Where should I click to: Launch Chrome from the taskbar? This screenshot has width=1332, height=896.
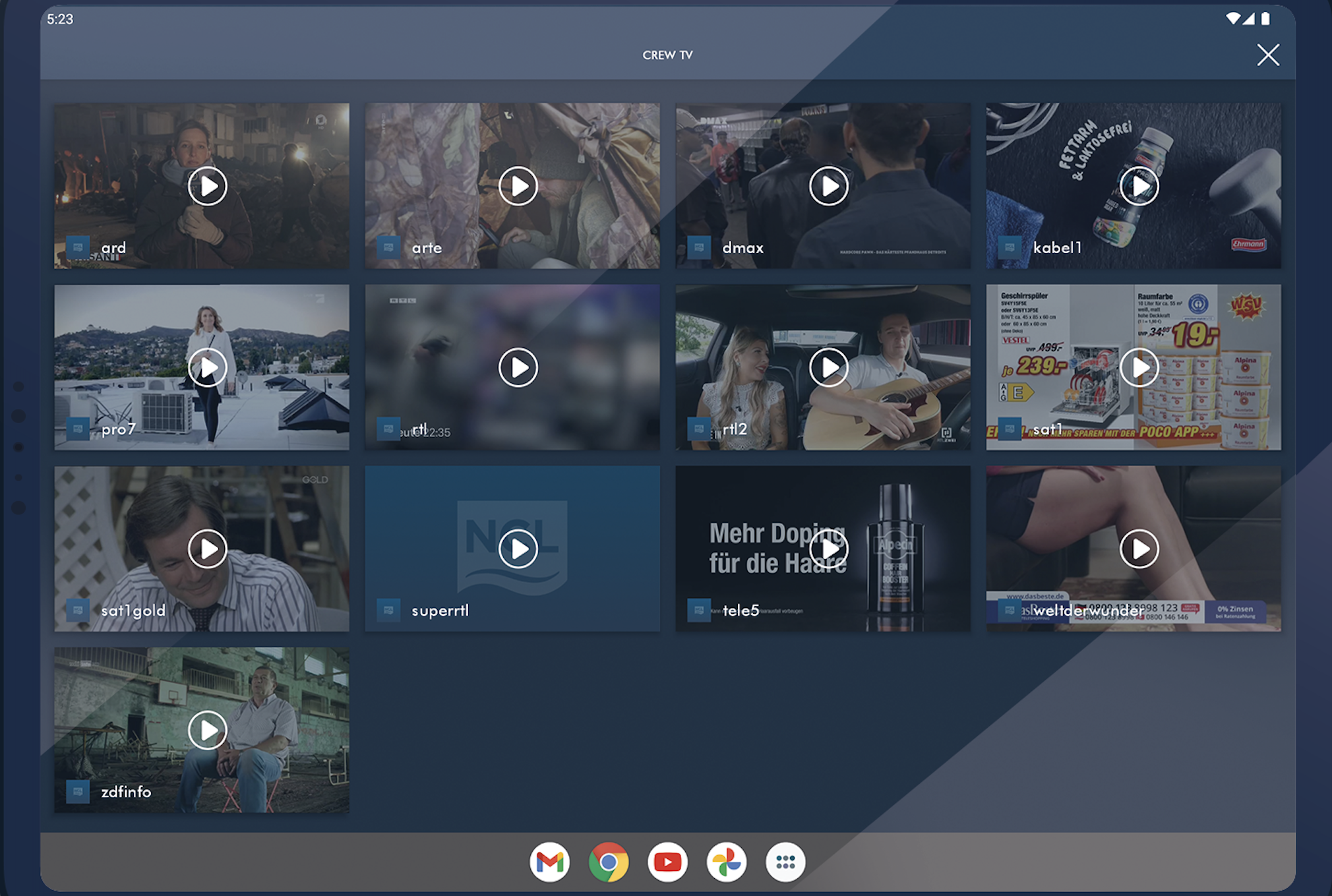[x=609, y=862]
